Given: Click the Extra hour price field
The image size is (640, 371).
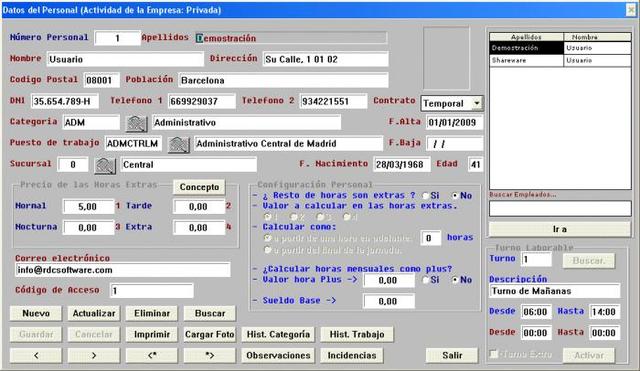Looking at the screenshot, I should pos(199,228).
